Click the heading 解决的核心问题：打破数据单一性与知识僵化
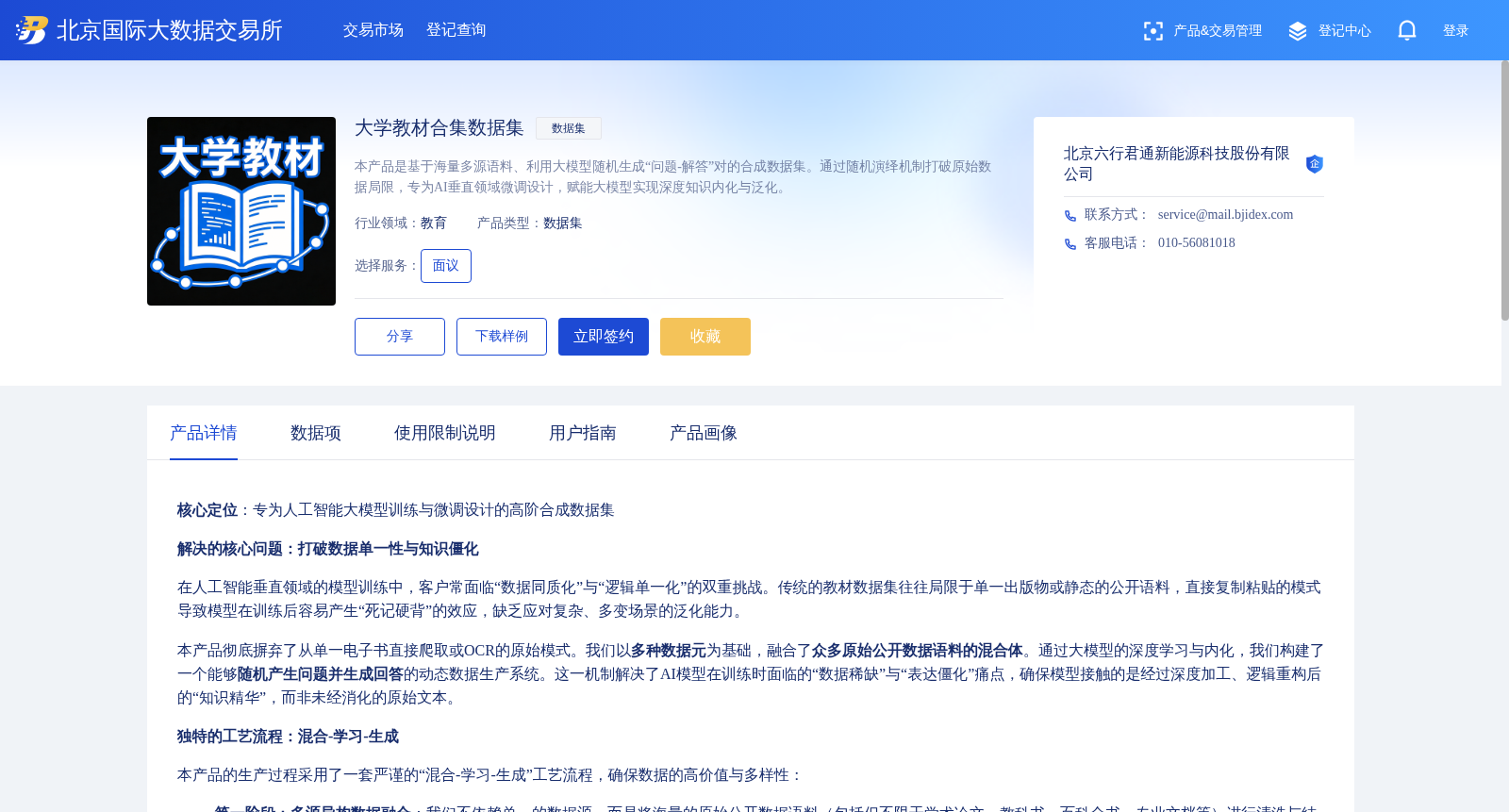 [328, 549]
